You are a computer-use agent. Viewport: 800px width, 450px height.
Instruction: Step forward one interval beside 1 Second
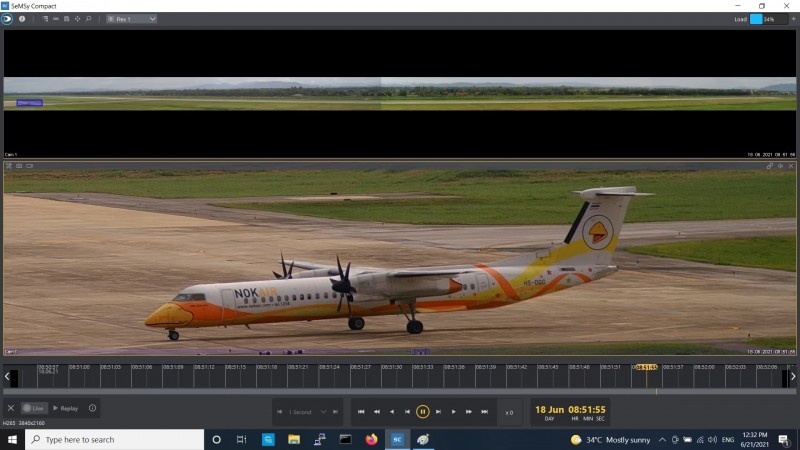click(335, 412)
